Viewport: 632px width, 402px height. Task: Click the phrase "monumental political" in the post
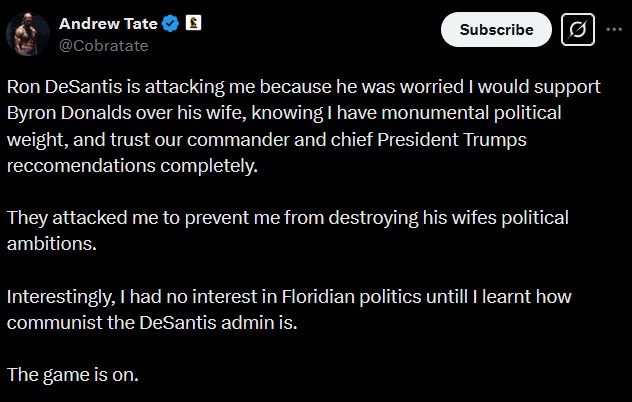(471, 113)
